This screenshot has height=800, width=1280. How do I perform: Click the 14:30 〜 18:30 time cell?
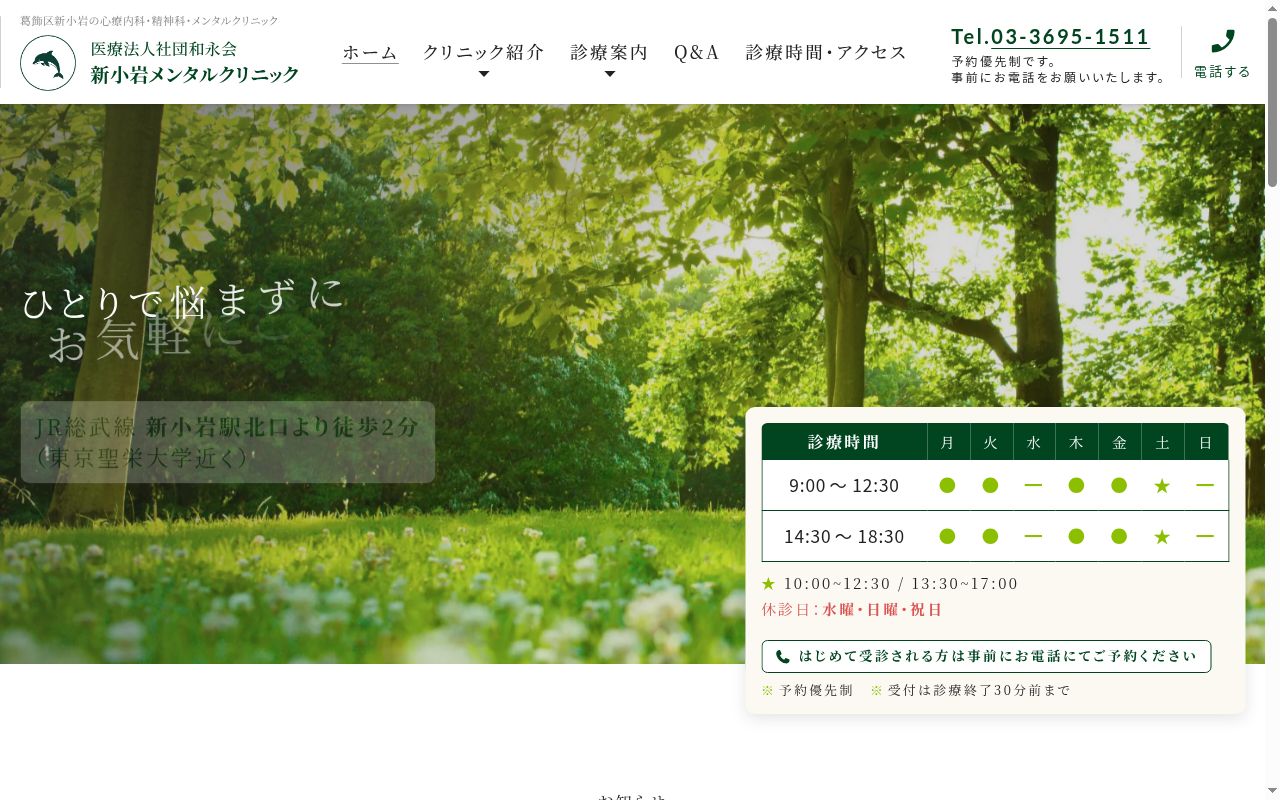coord(844,537)
